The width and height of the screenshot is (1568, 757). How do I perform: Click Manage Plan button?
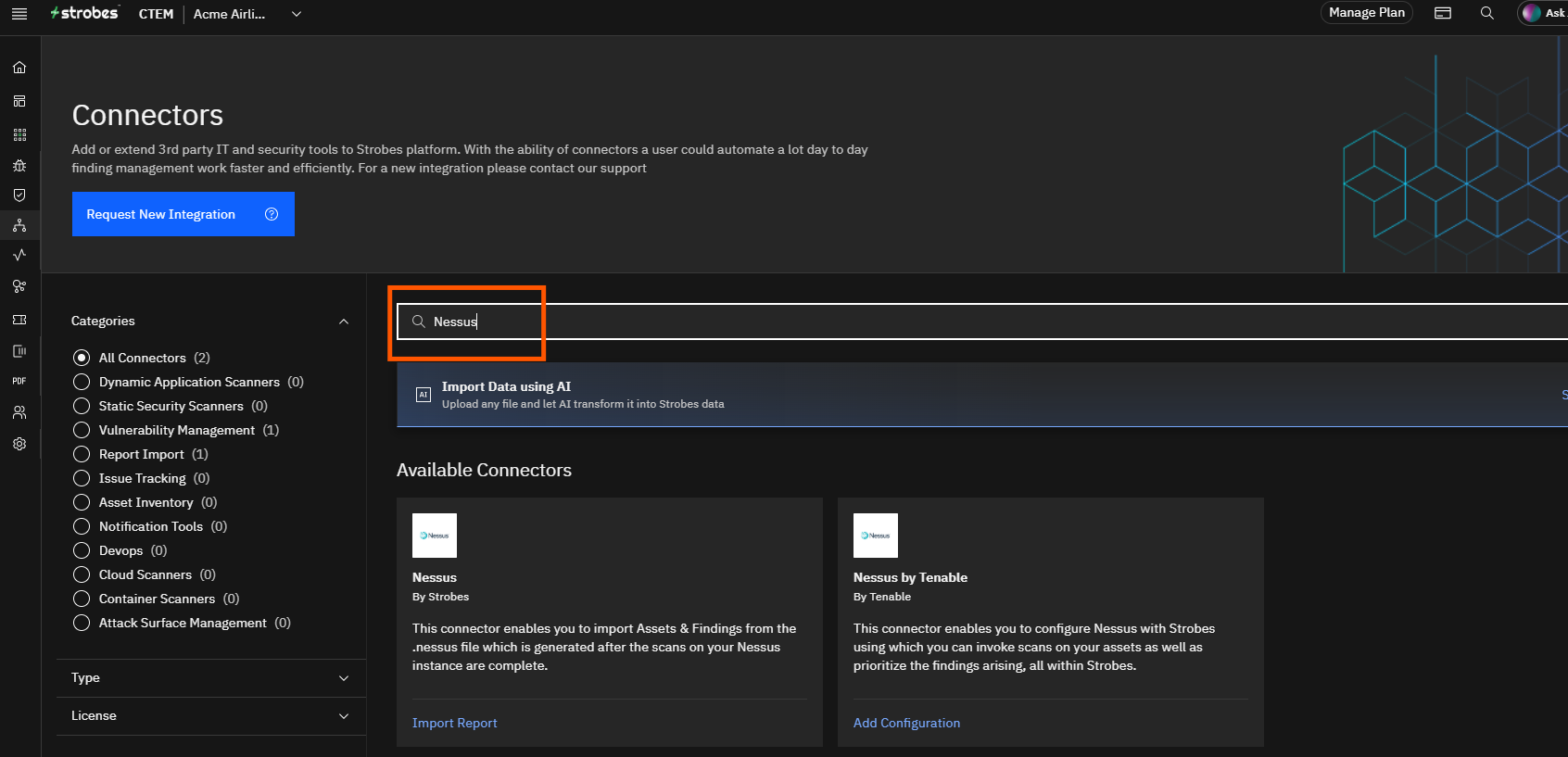pyautogui.click(x=1367, y=13)
